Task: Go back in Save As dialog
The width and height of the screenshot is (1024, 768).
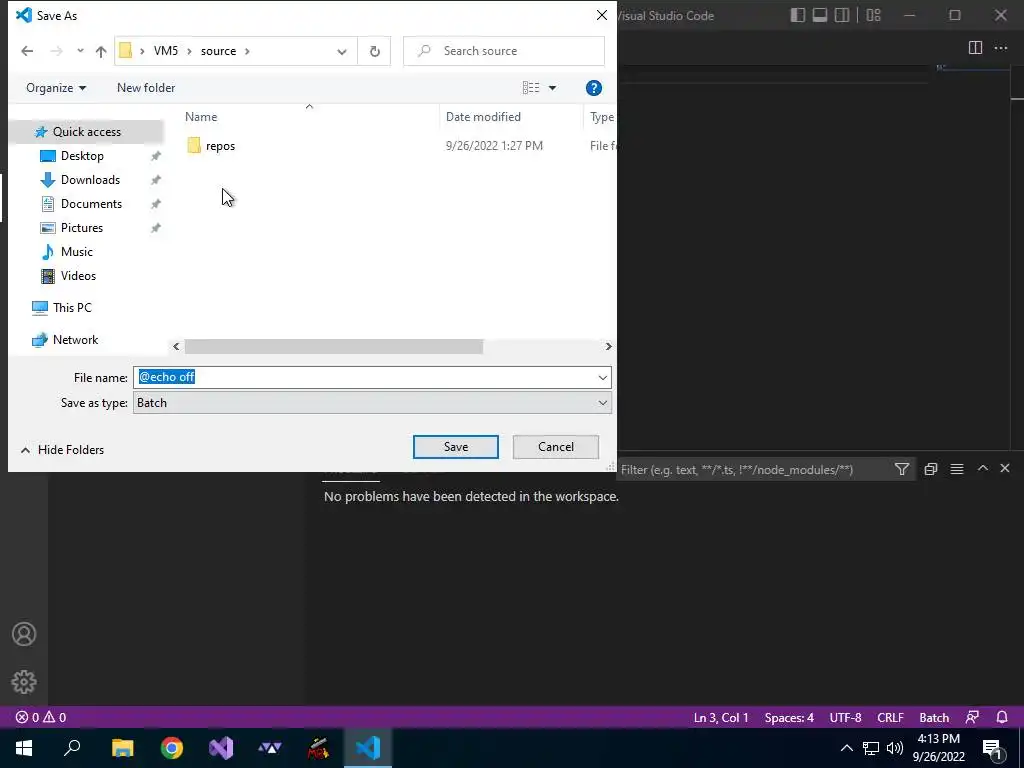Action: click(x=27, y=51)
